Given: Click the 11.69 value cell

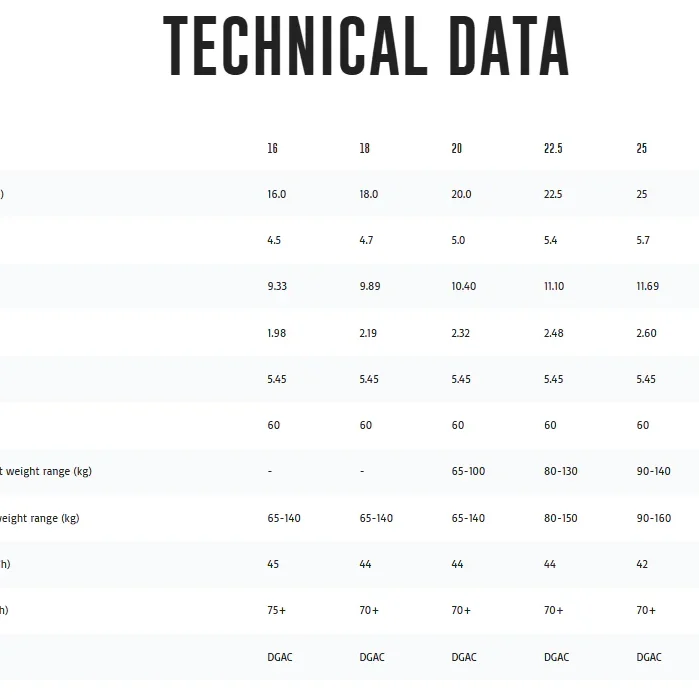Looking at the screenshot, I should point(648,286).
